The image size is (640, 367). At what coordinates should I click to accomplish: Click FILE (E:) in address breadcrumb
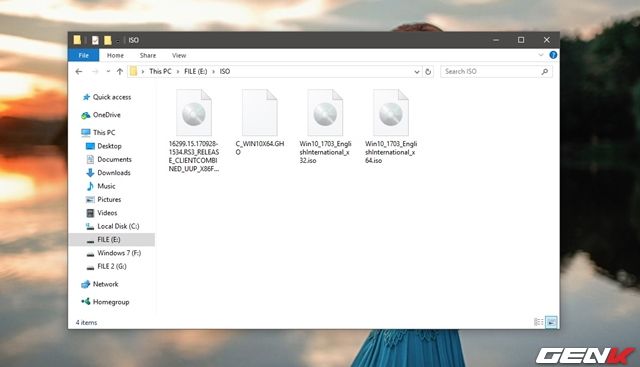[x=196, y=71]
